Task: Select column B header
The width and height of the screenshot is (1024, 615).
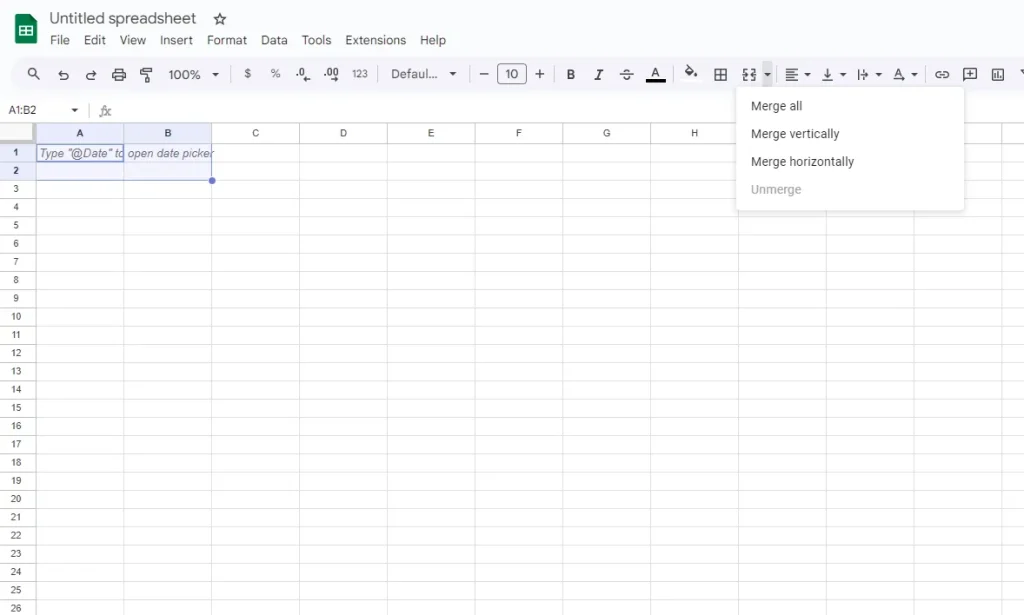Action: pyautogui.click(x=168, y=133)
